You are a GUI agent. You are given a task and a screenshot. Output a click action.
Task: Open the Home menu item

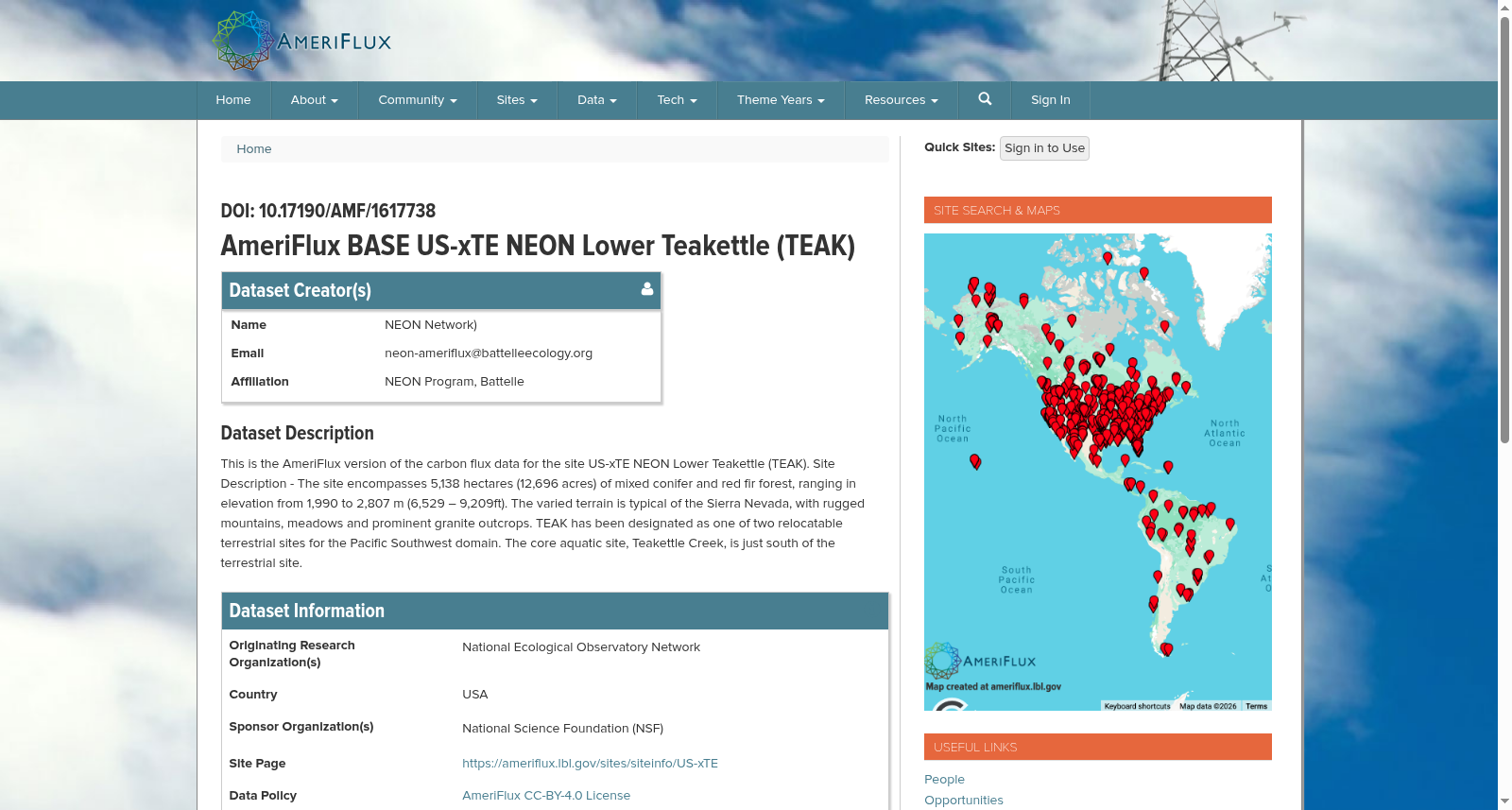click(233, 100)
